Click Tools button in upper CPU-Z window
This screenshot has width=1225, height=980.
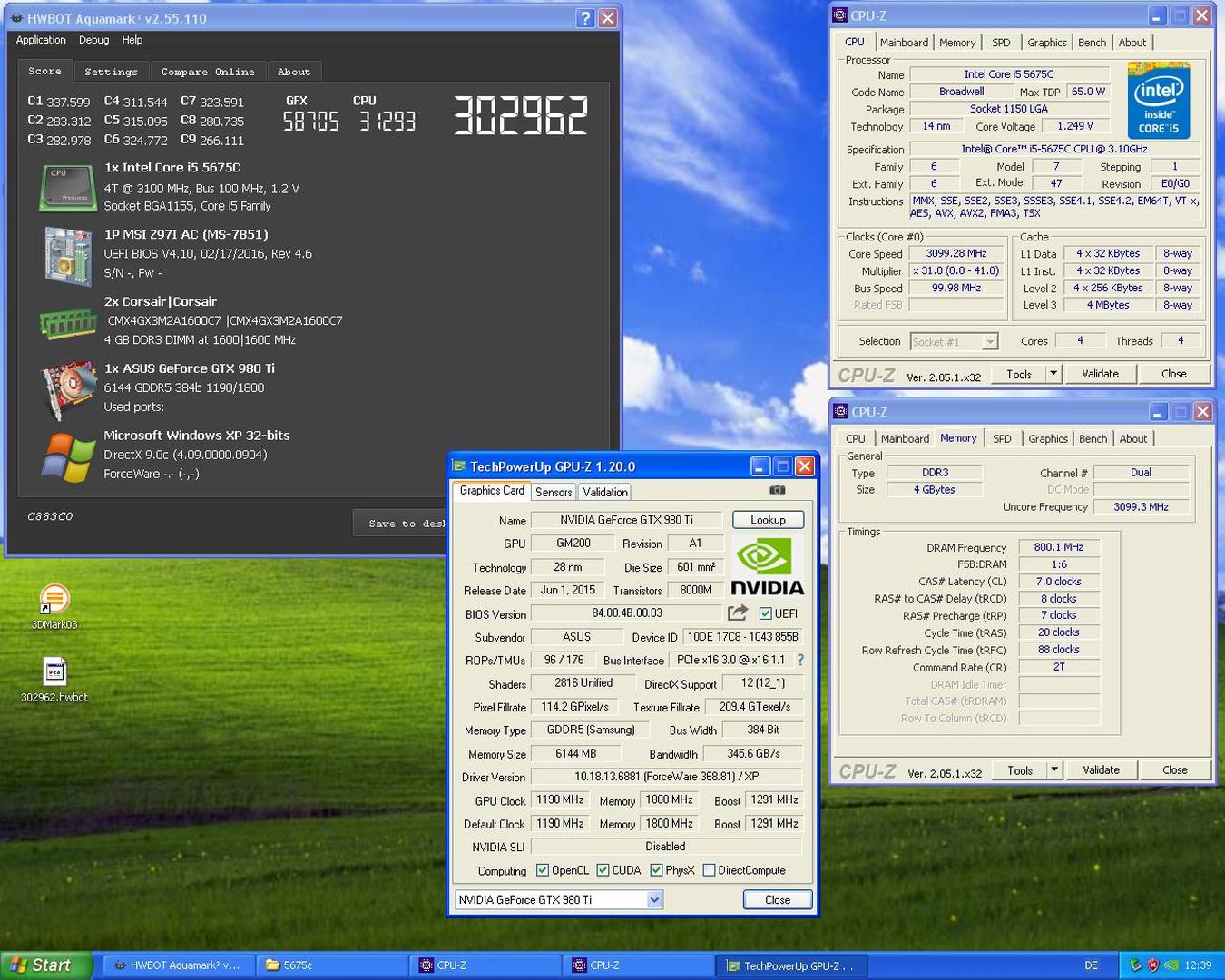[x=1019, y=374]
